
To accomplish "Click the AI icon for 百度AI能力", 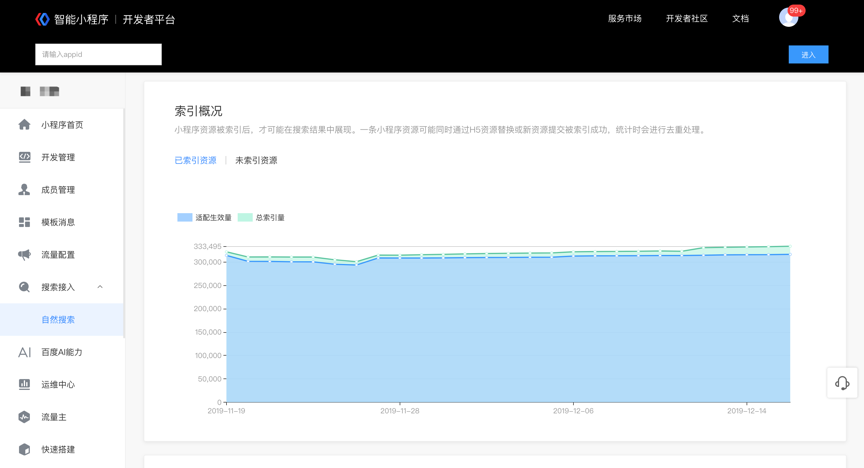I will click(x=24, y=352).
